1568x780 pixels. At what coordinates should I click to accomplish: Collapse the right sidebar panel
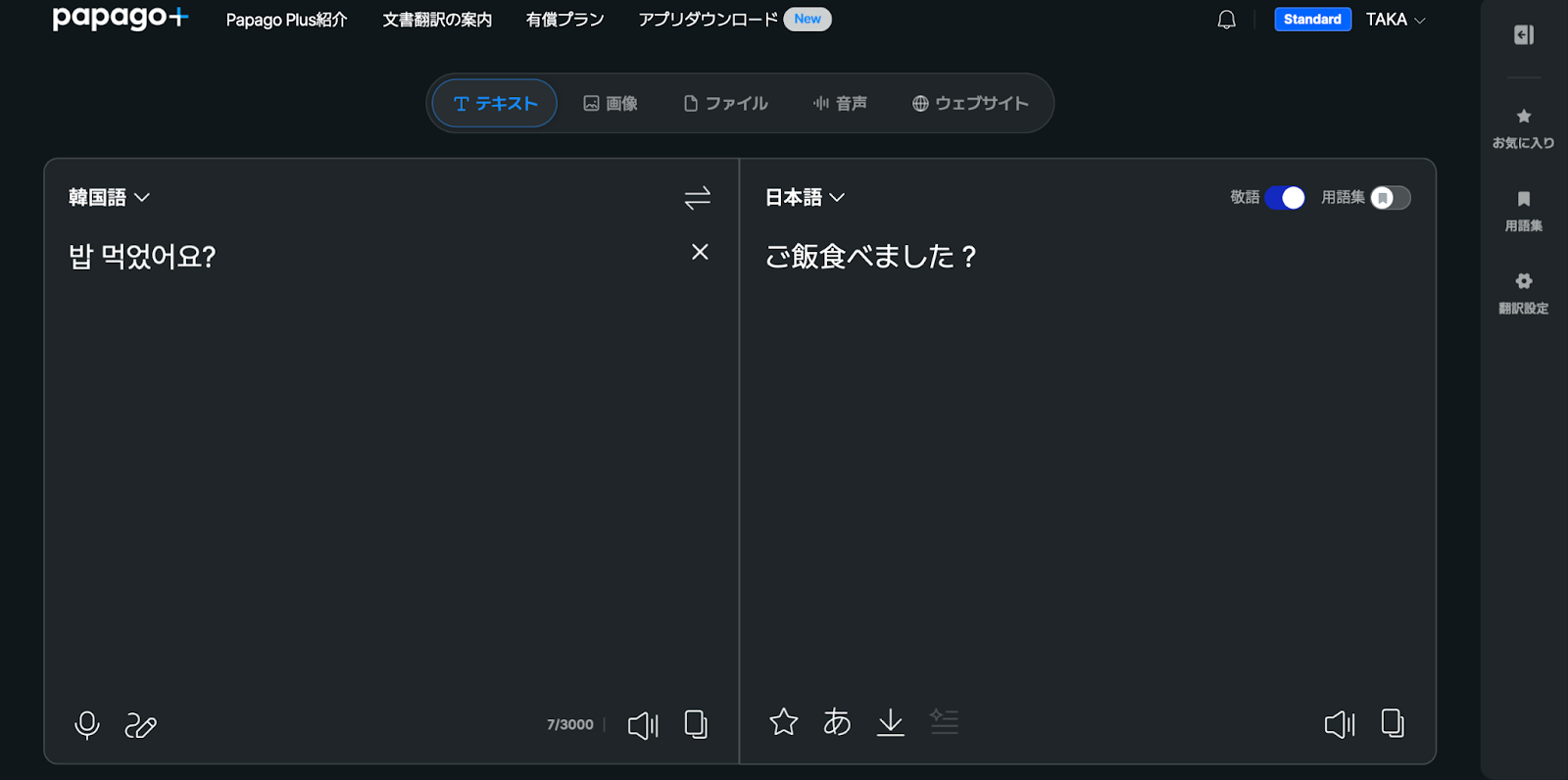tap(1524, 35)
